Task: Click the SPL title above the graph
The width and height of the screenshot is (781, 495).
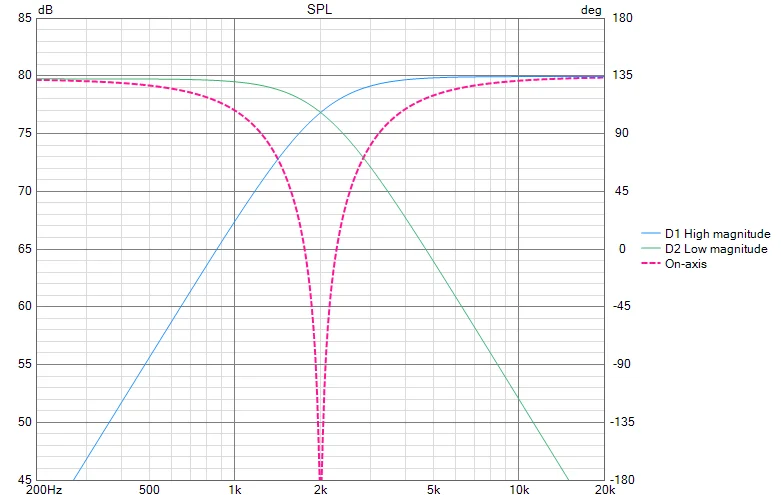Action: pyautogui.click(x=319, y=9)
